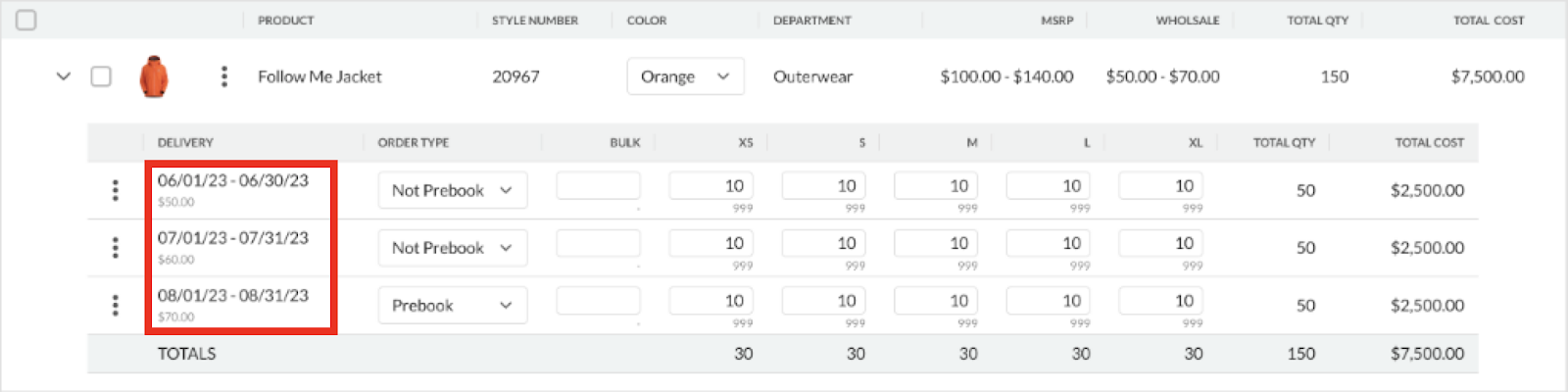The width and height of the screenshot is (1568, 392).
Task: Check the select-all checkbox in header
Action: tap(26, 20)
